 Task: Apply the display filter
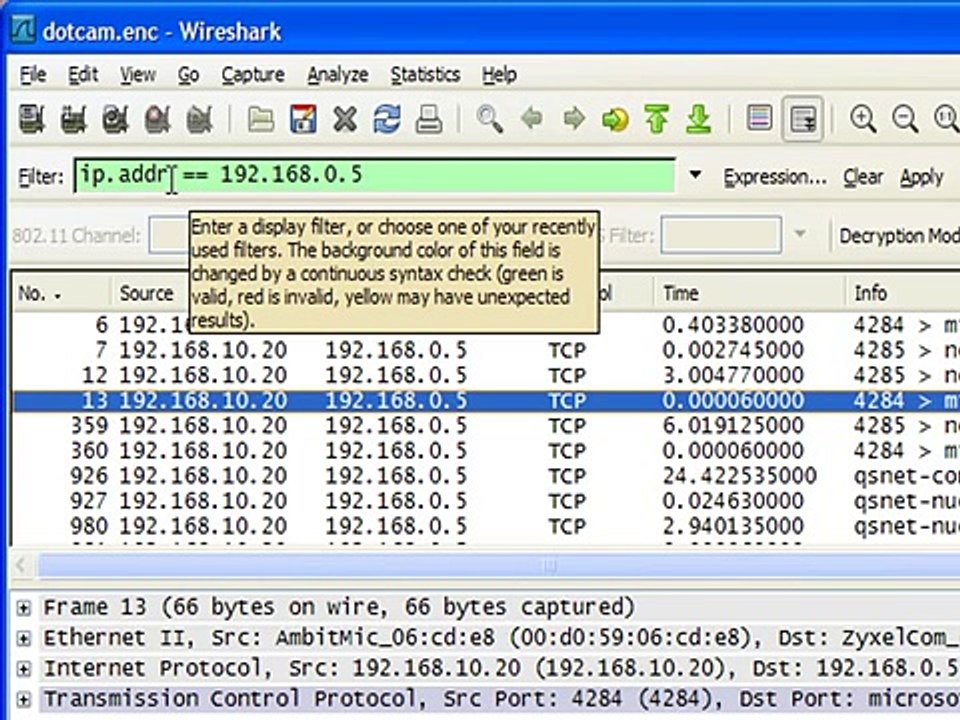pos(921,177)
